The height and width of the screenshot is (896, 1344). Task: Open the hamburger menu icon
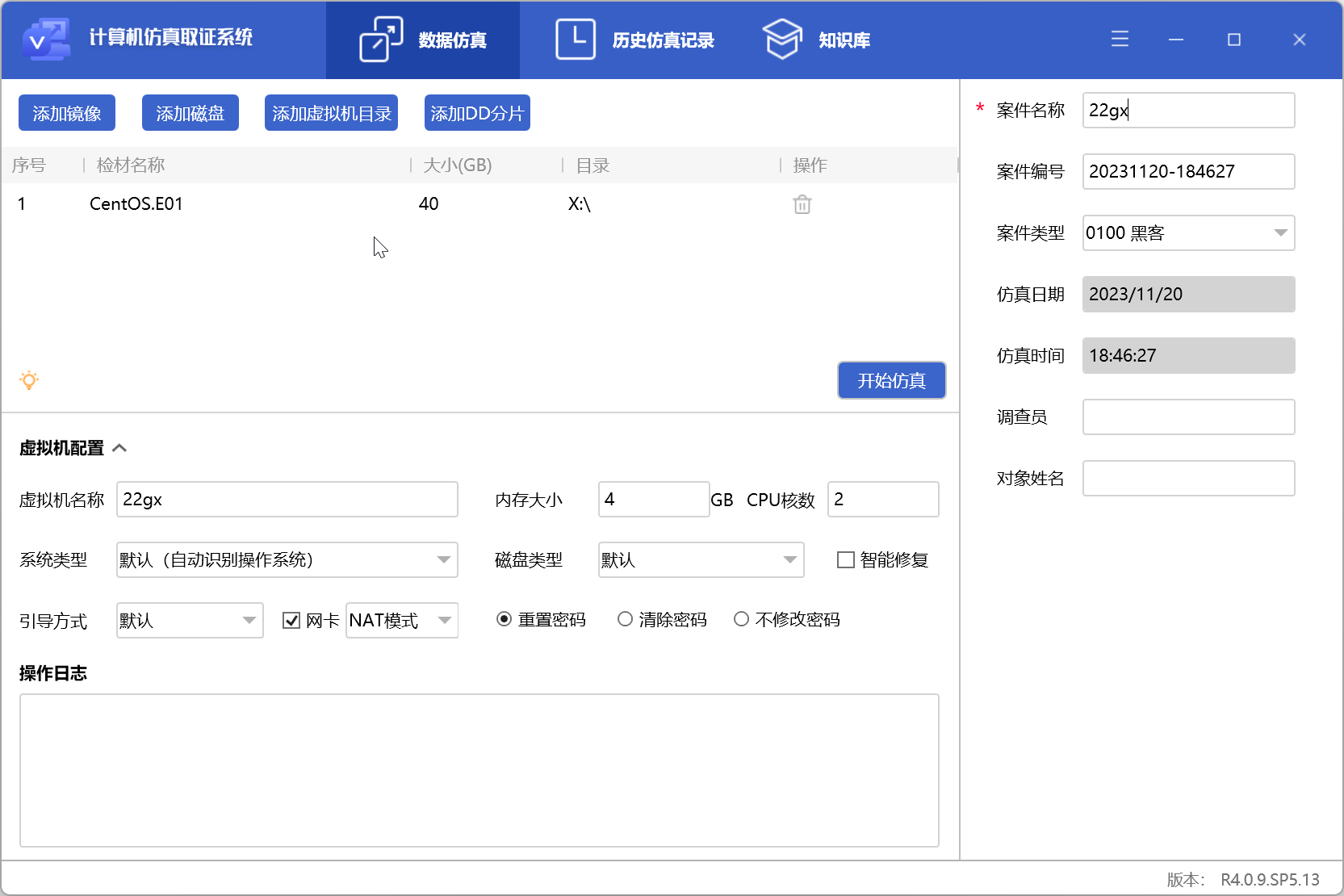click(x=1120, y=39)
